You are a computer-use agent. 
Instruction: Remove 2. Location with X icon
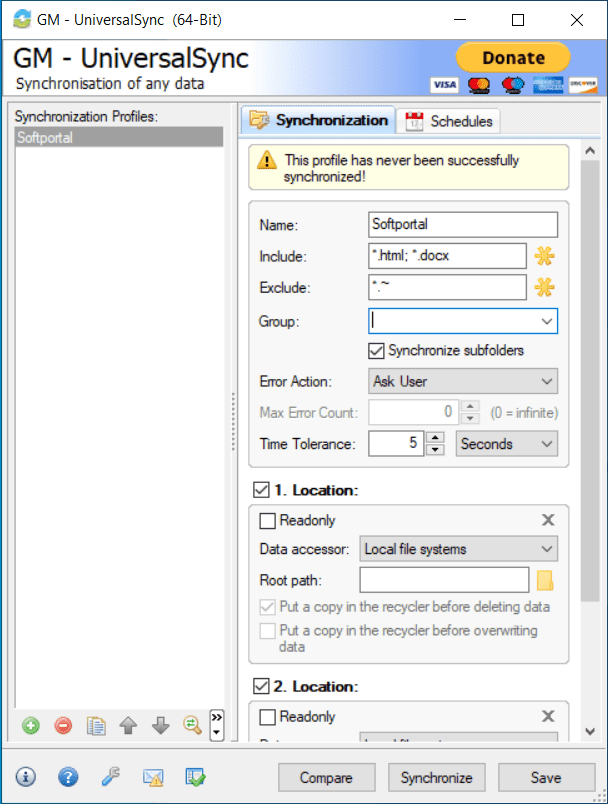click(x=548, y=716)
